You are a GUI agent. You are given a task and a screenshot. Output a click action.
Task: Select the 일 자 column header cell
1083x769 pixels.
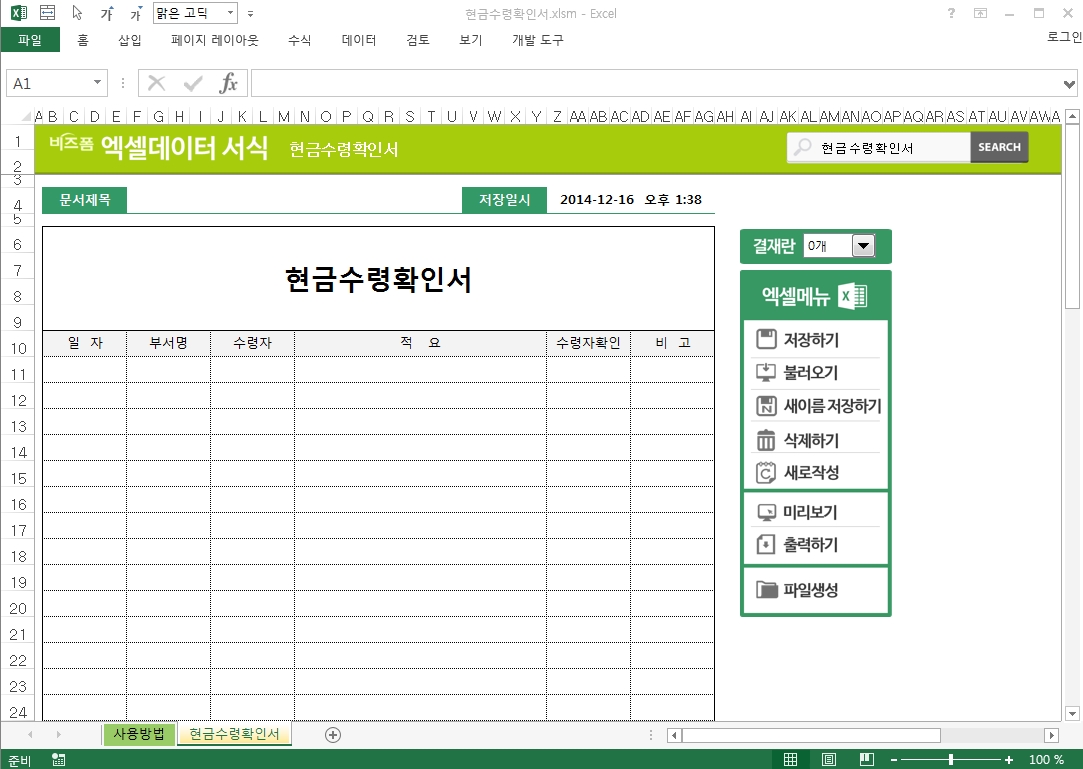pyautogui.click(x=84, y=343)
